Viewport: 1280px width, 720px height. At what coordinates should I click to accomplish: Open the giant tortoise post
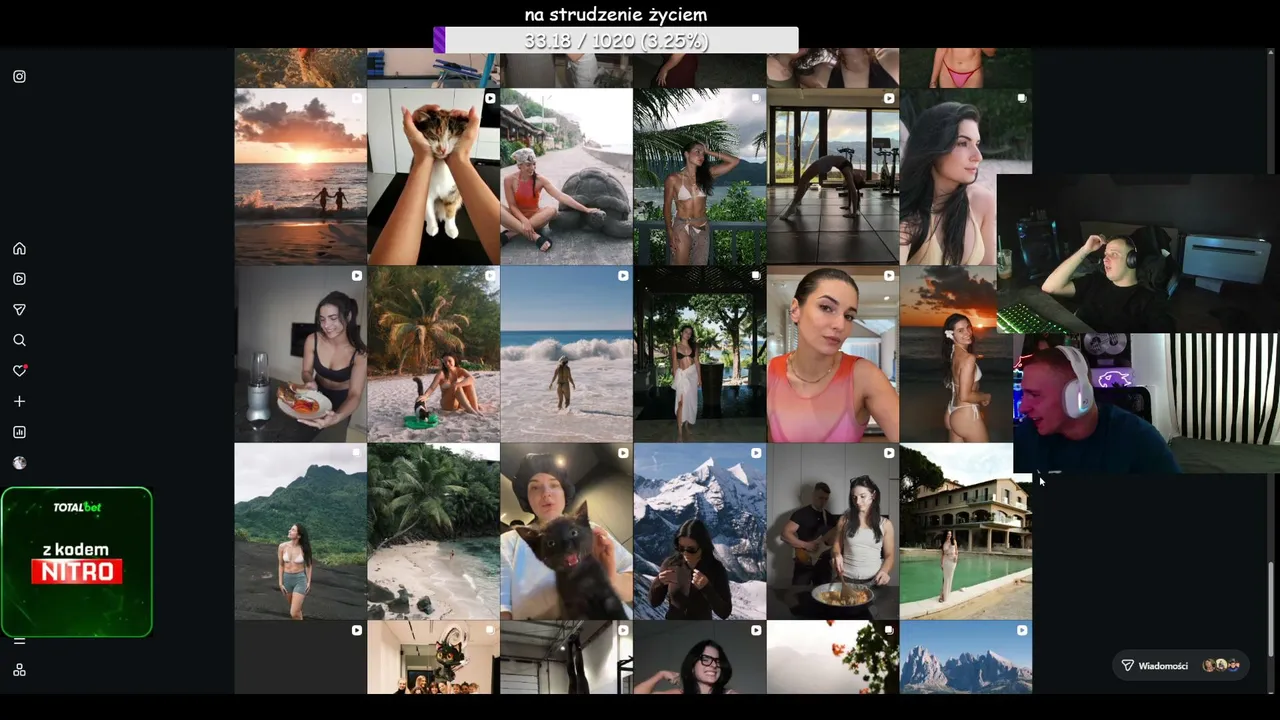click(x=566, y=177)
